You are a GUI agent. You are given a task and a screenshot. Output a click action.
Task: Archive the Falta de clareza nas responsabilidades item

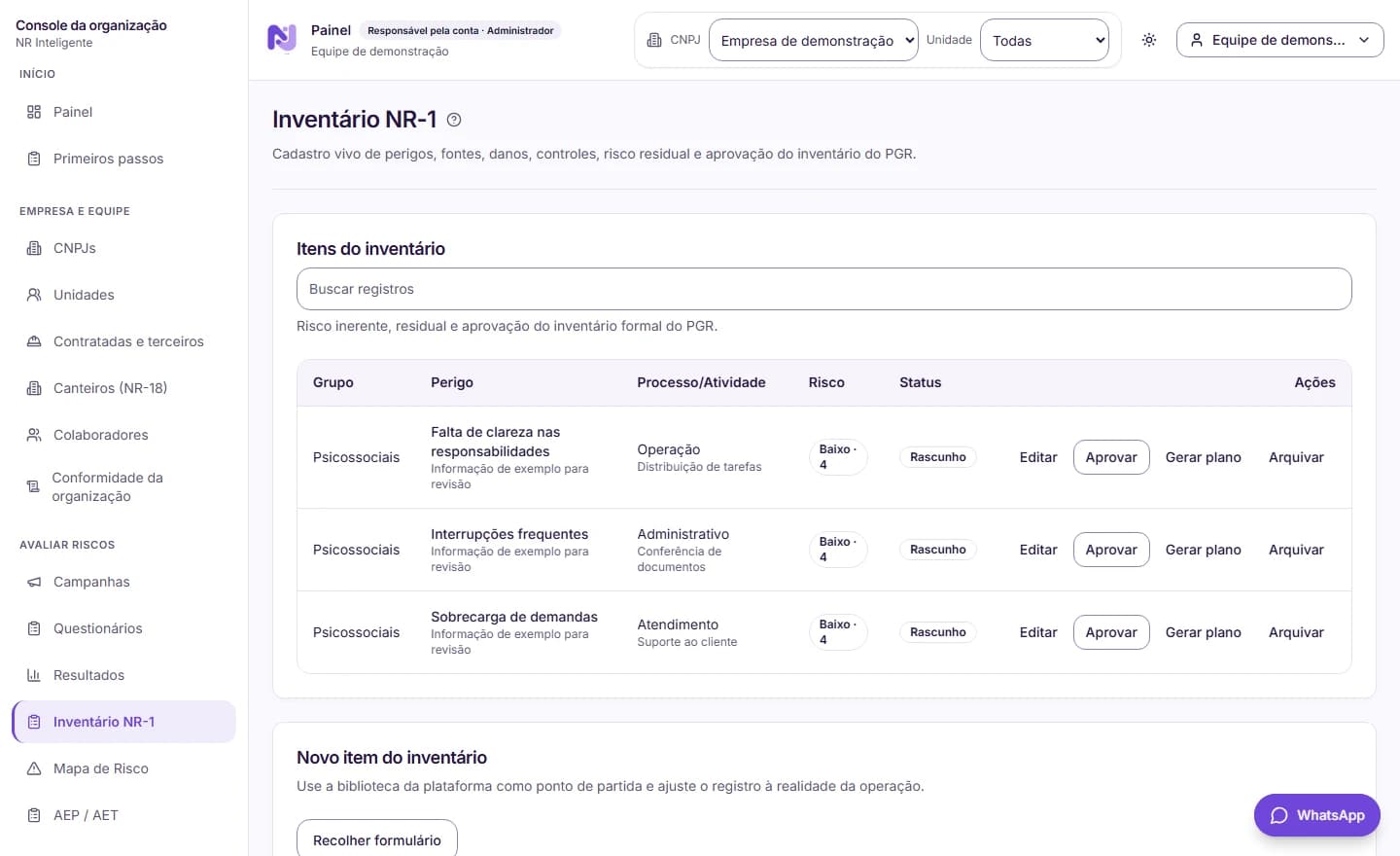(x=1296, y=457)
